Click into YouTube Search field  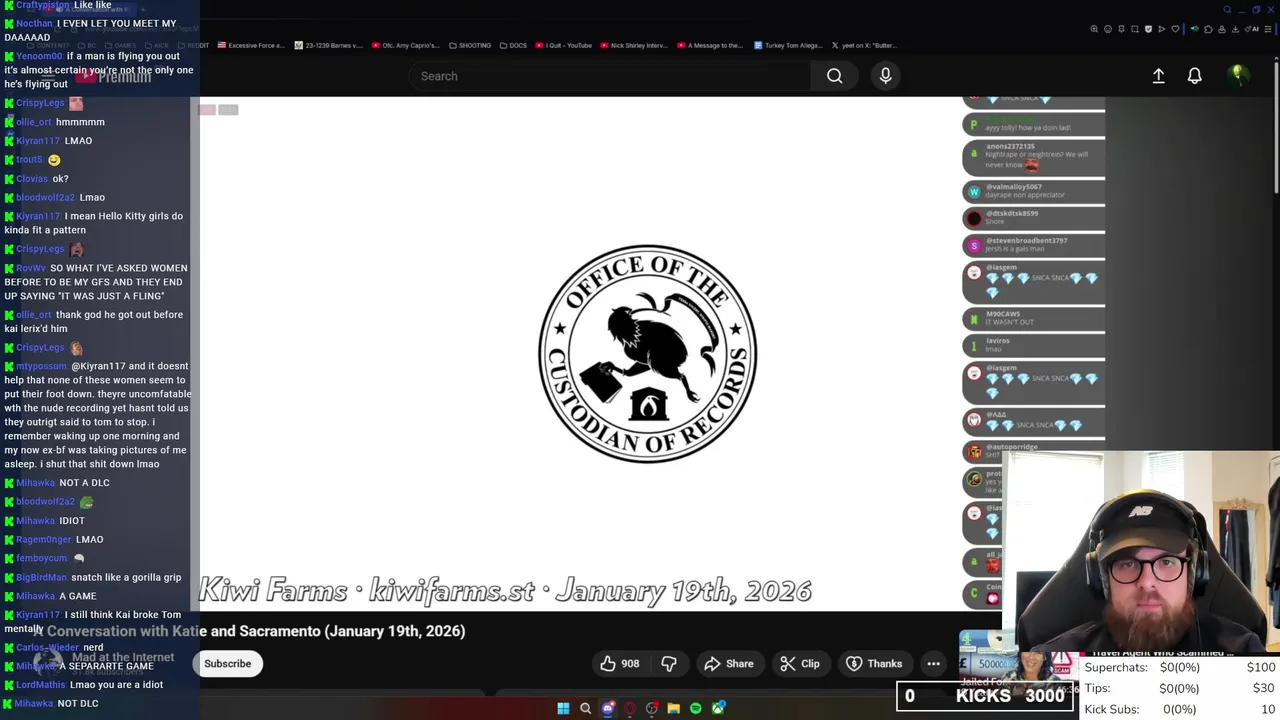tap(610, 76)
